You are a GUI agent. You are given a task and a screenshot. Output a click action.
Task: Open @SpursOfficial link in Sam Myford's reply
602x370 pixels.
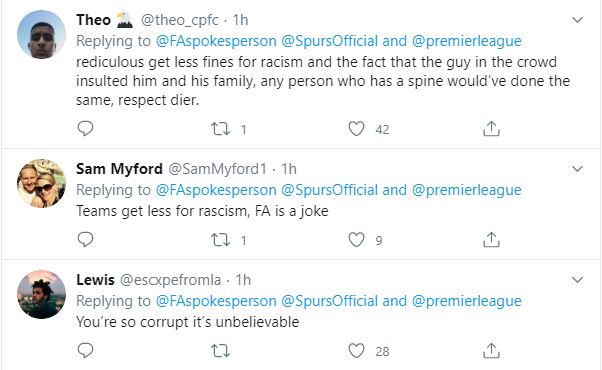point(330,190)
